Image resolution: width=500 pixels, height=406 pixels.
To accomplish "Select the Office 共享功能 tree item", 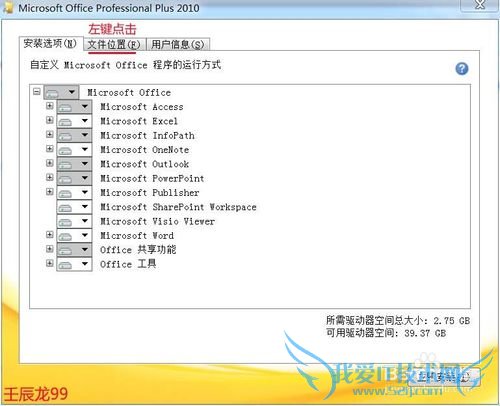I will pyautogui.click(x=138, y=250).
